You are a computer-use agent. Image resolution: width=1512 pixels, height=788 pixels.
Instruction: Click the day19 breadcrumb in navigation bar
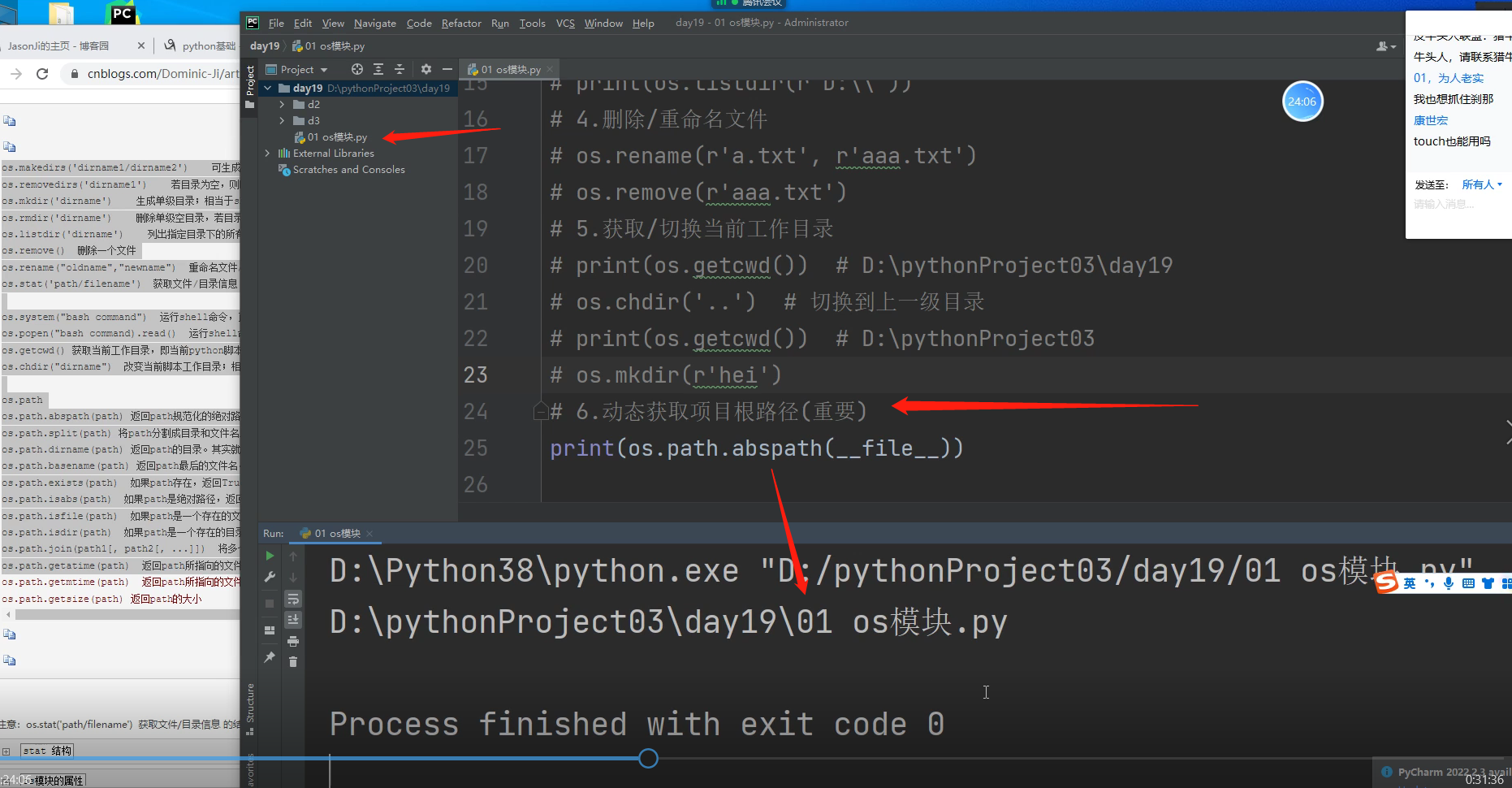(265, 46)
